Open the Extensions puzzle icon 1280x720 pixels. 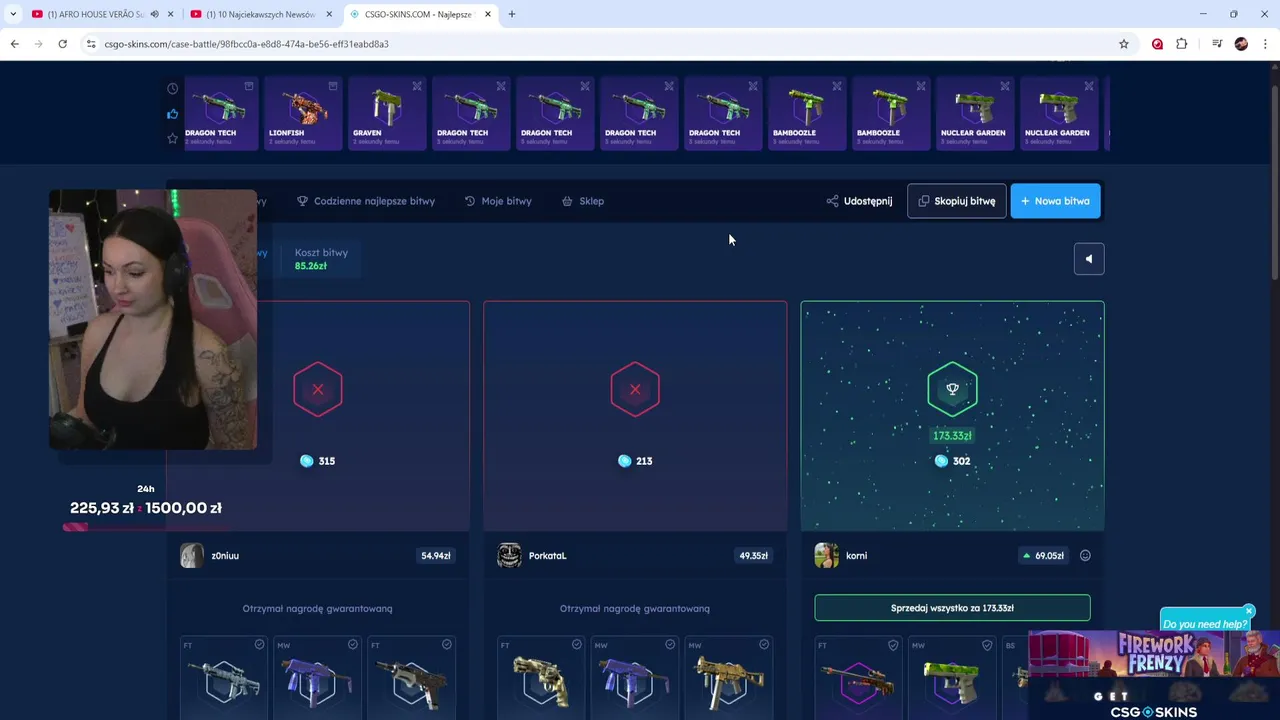point(1182,44)
